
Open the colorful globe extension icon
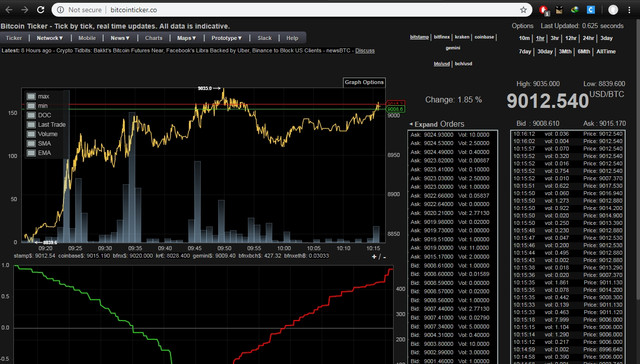tap(574, 10)
